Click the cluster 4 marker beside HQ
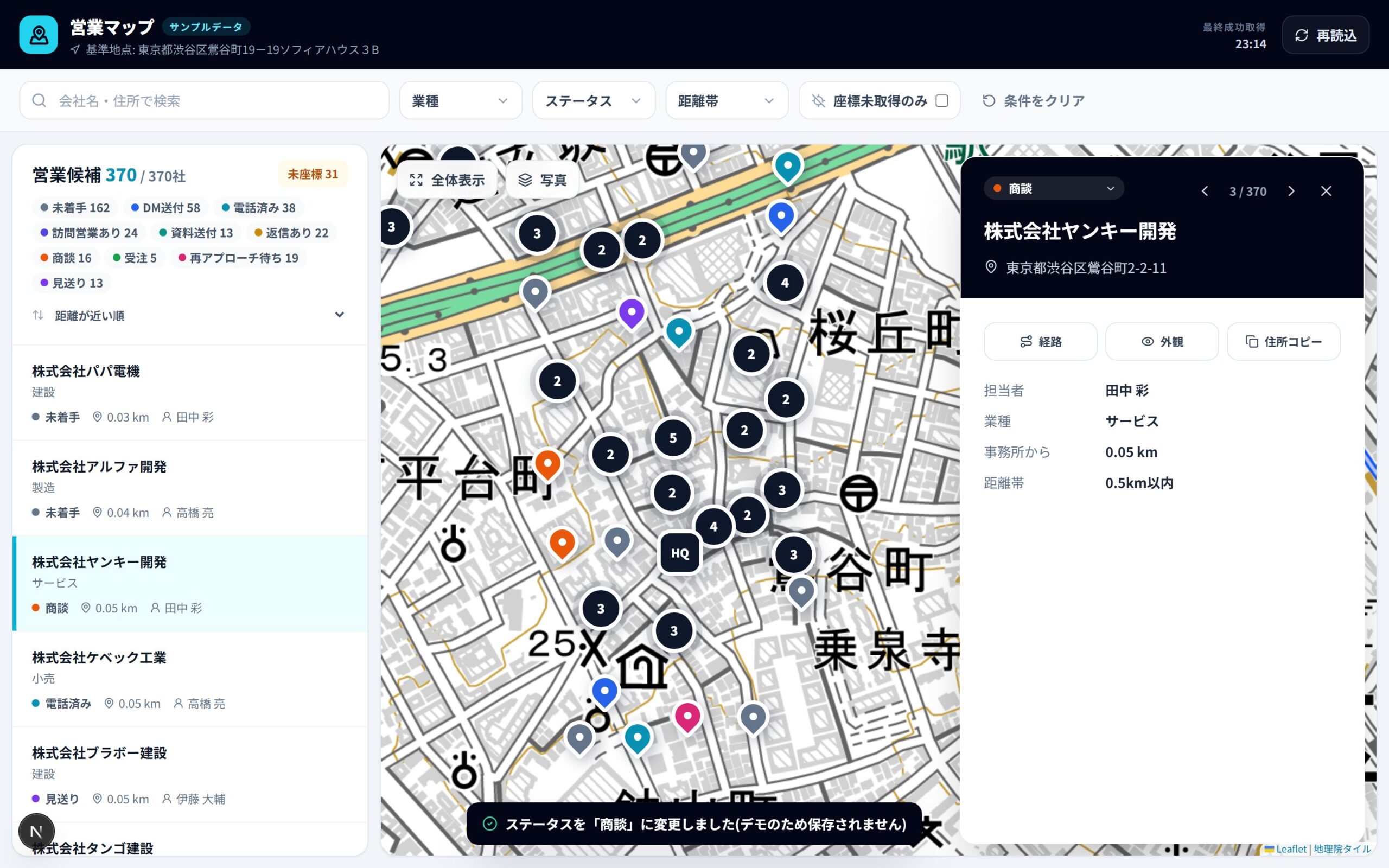1389x868 pixels. click(x=713, y=526)
